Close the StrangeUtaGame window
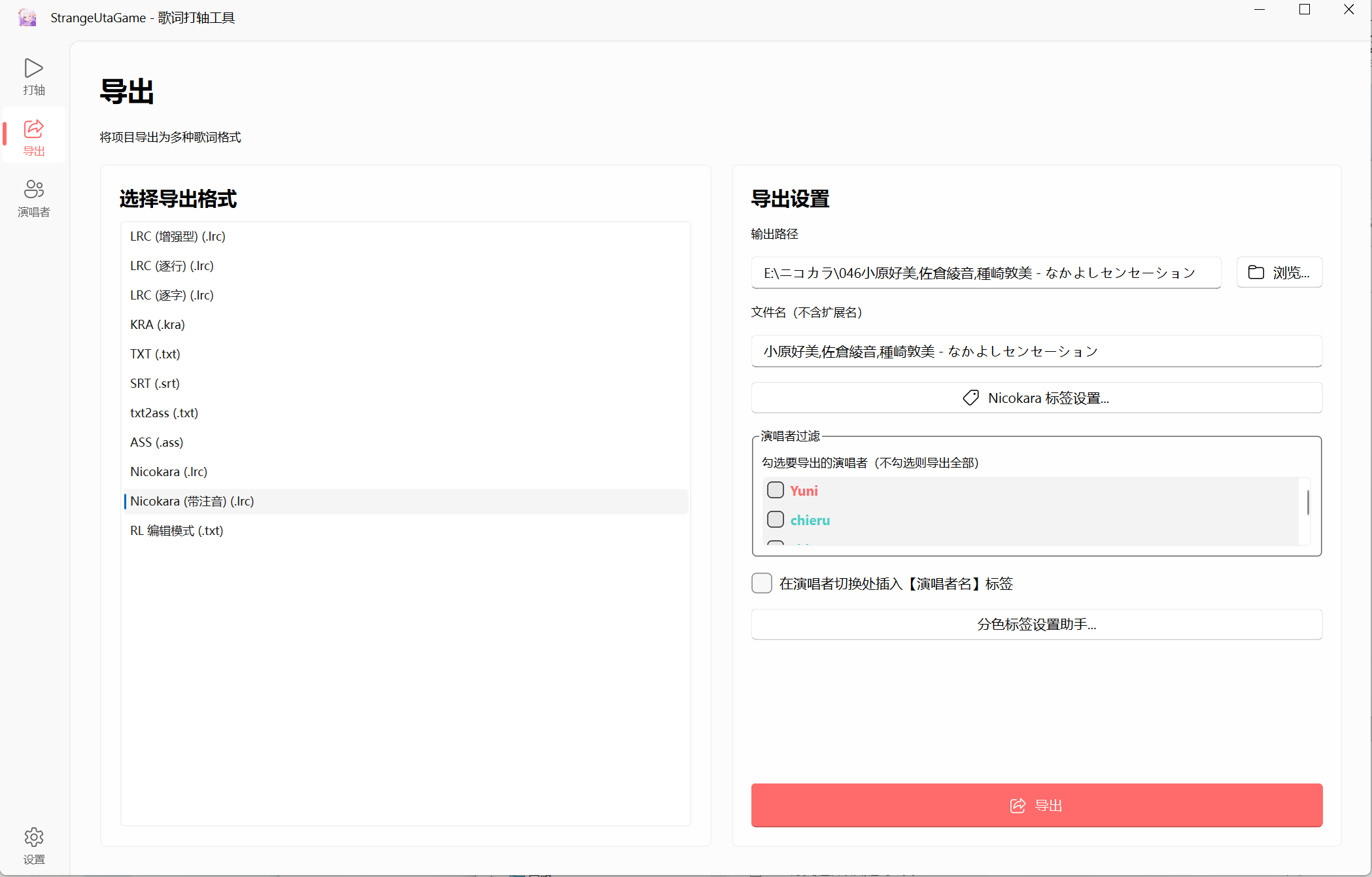The height and width of the screenshot is (877, 1372). coord(1349,10)
